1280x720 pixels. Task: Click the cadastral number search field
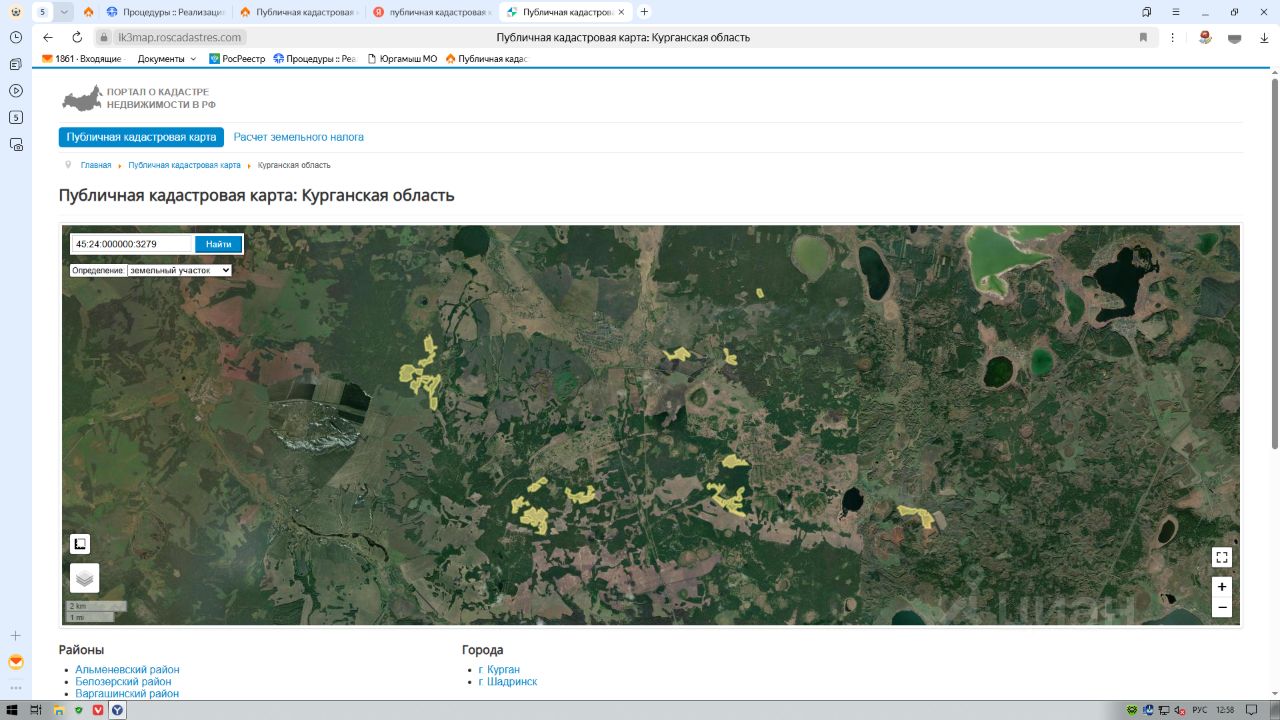[x=131, y=244]
